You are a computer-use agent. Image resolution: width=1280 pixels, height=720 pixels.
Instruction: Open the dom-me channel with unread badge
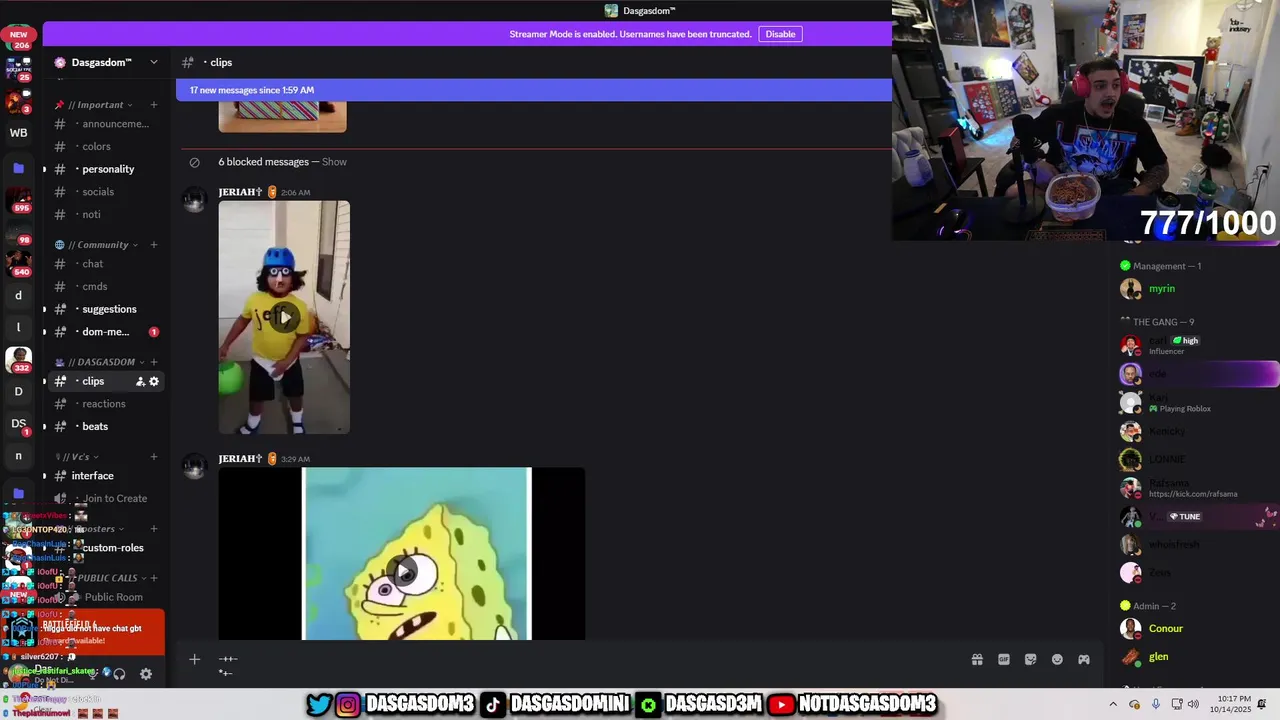107,332
